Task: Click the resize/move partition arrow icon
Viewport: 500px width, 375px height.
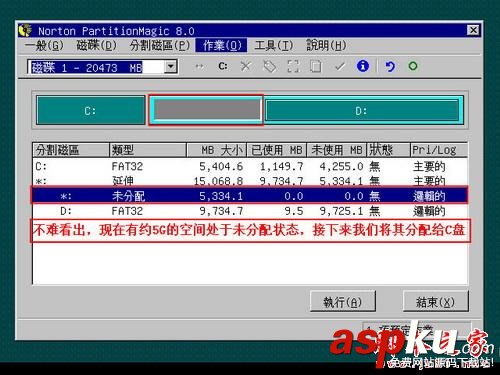Action: pos(199,66)
